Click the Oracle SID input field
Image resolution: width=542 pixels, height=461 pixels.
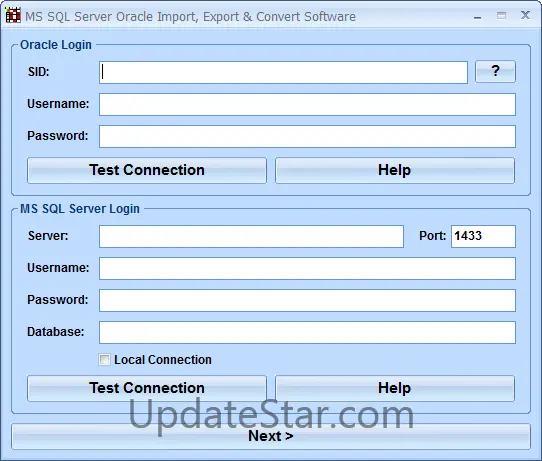point(283,73)
